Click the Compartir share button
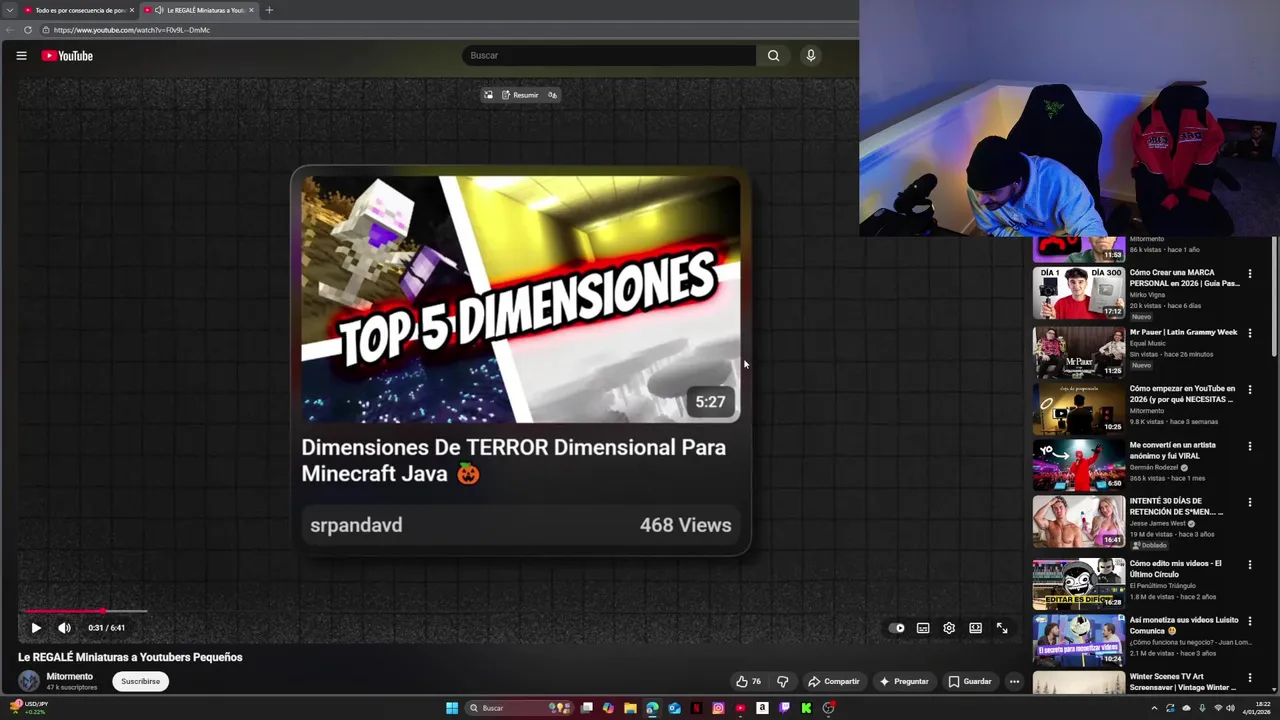The image size is (1280, 720). [834, 681]
